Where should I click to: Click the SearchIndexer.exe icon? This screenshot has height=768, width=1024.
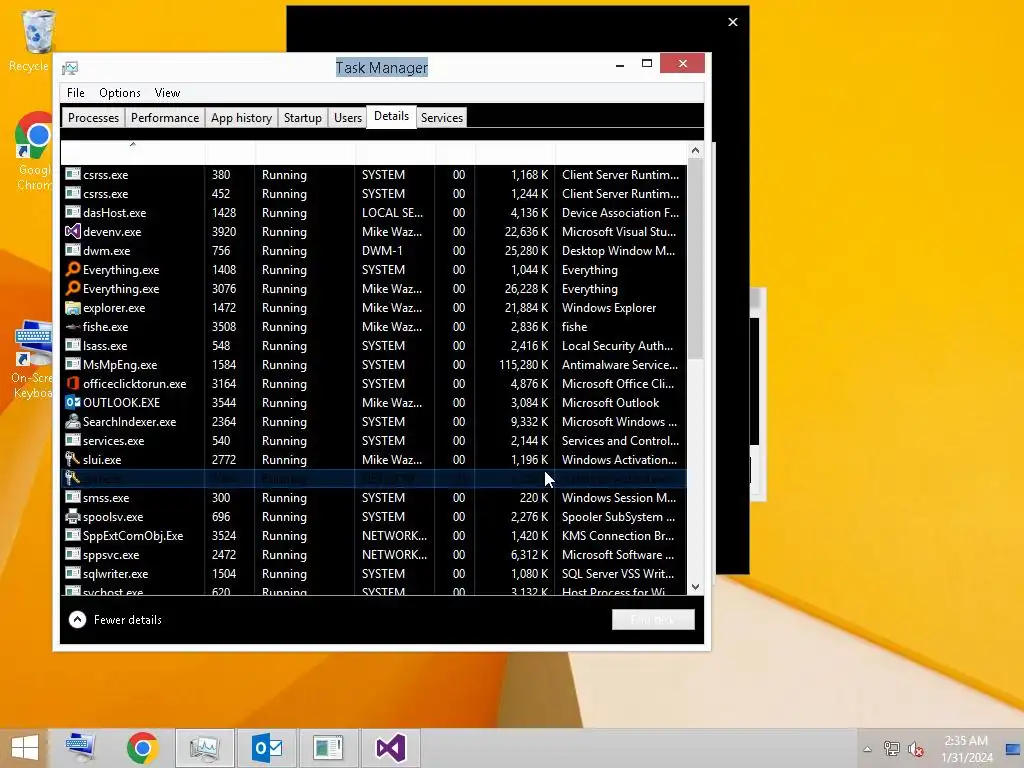pyautogui.click(x=72, y=421)
